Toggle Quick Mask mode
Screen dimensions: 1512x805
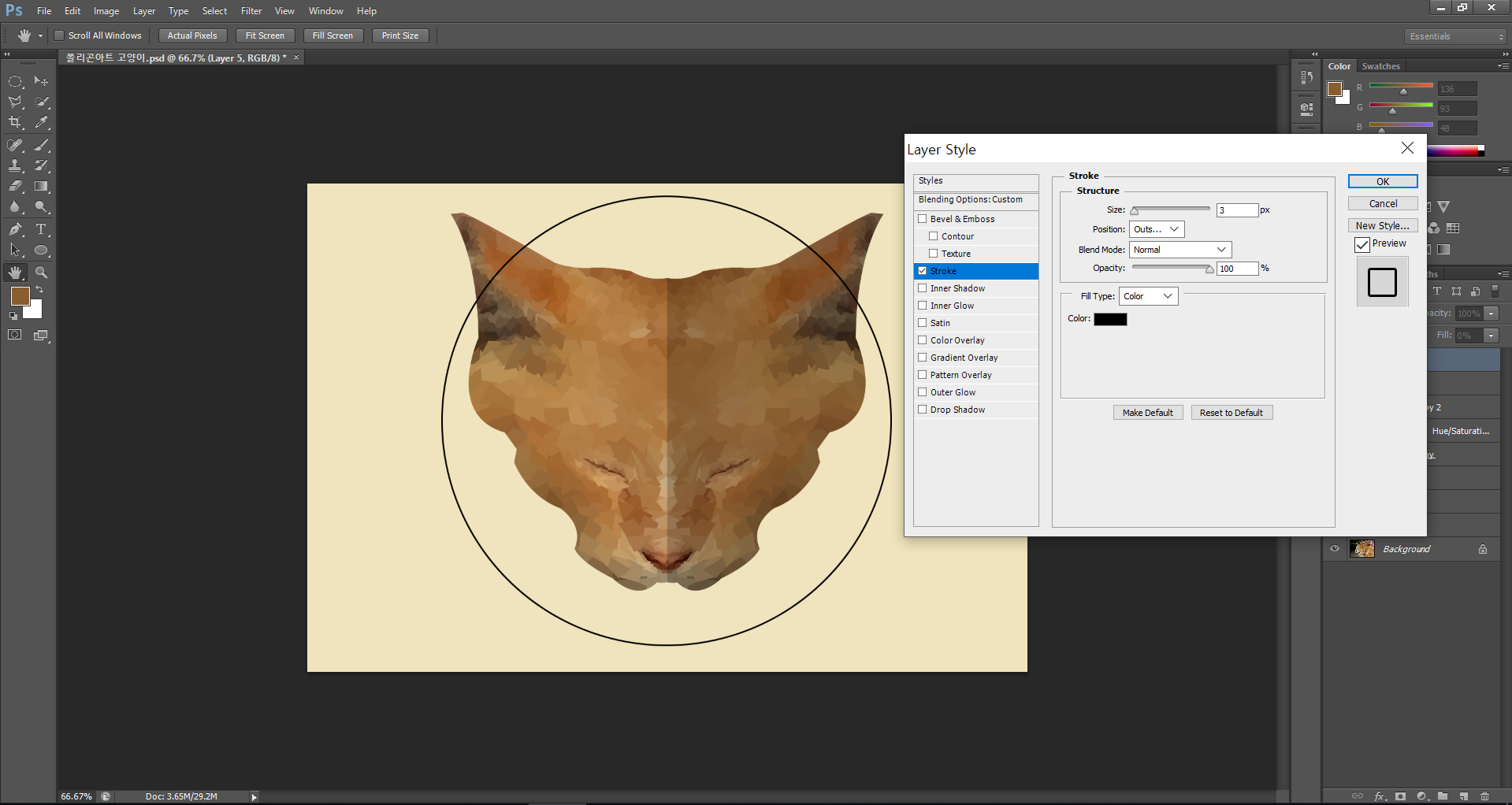click(x=15, y=335)
